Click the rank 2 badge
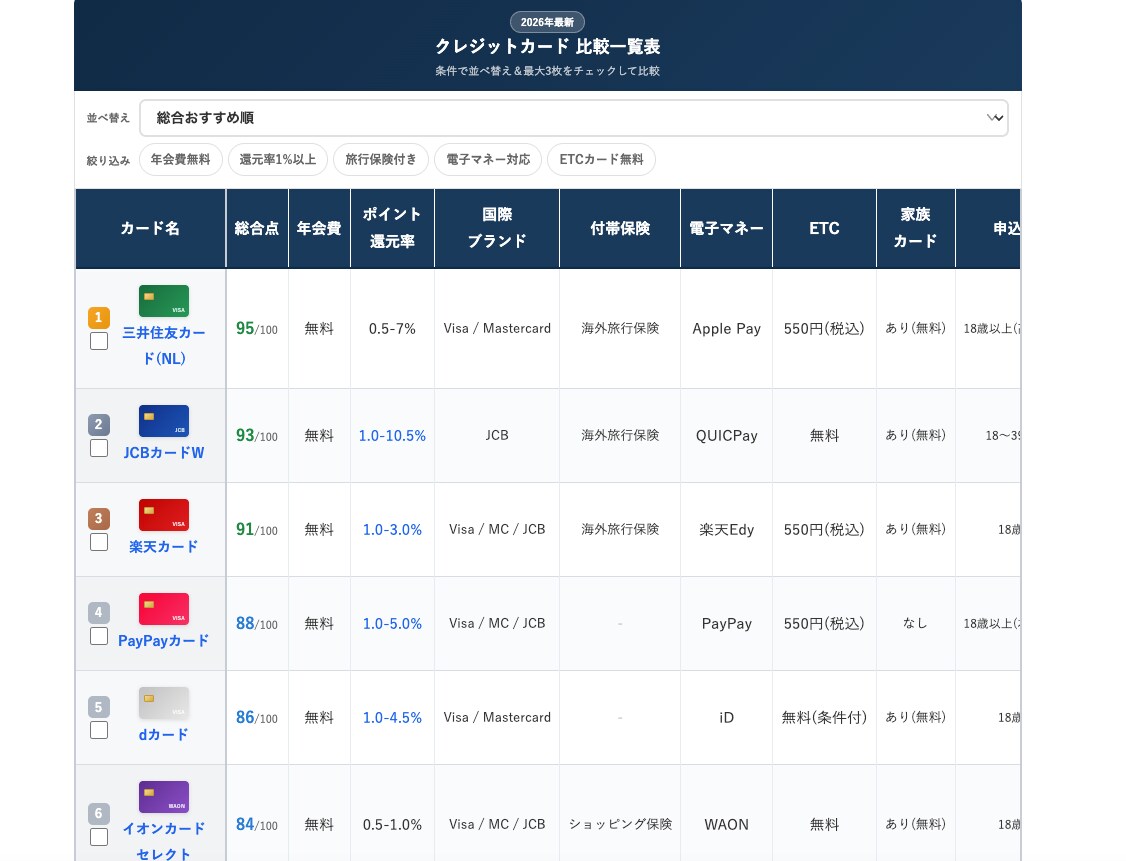The height and width of the screenshot is (861, 1126). click(99, 424)
